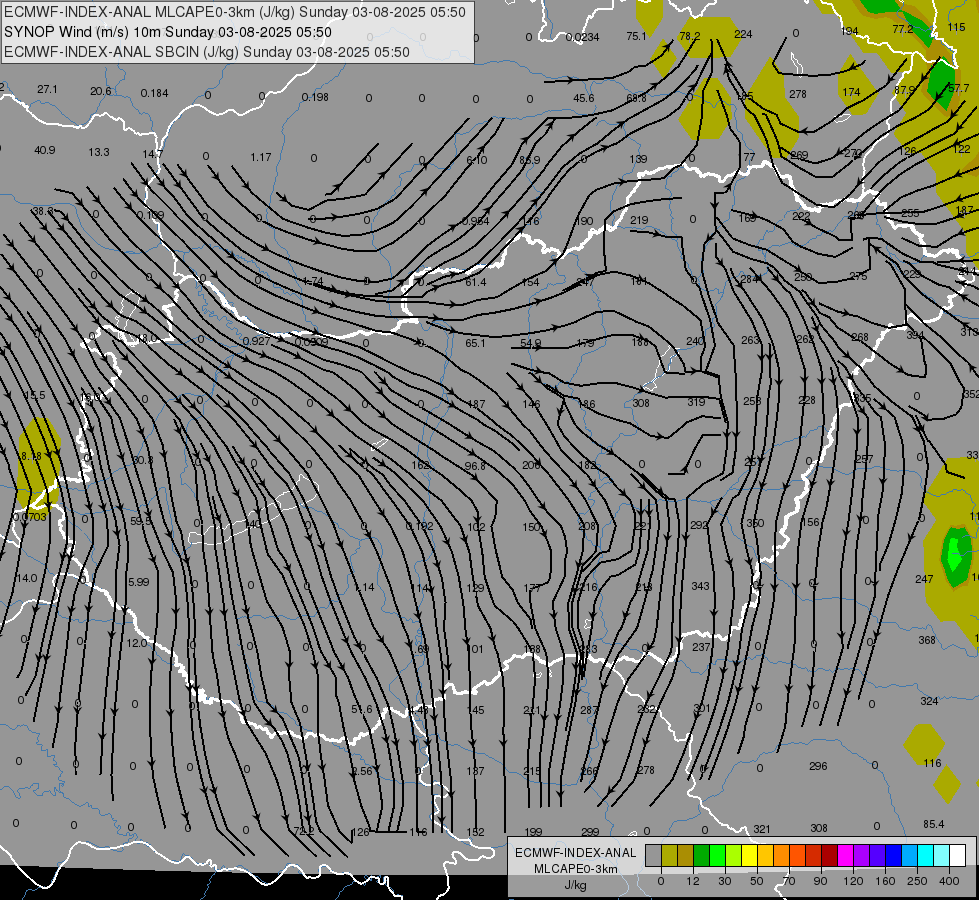
Task: Click the olive swatch above legend value 0
Action: [669, 855]
